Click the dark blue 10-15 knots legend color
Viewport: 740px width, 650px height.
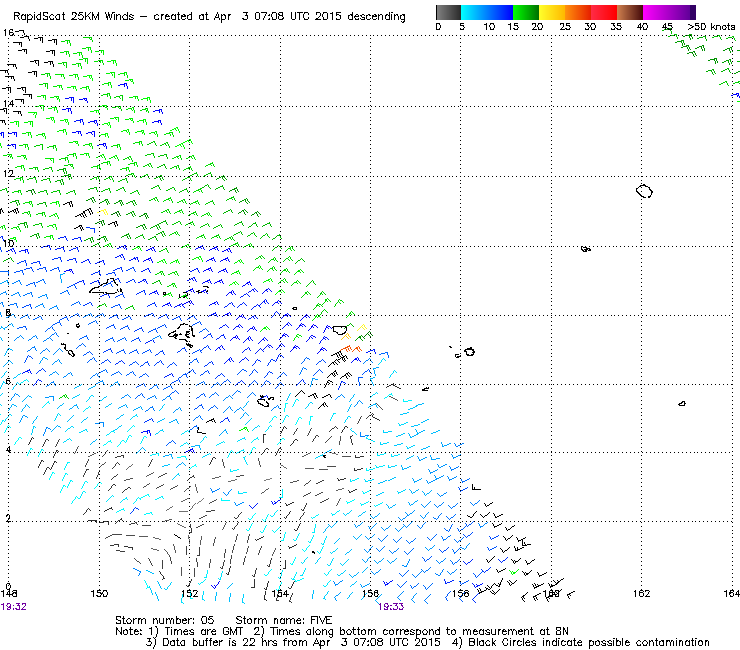click(x=499, y=12)
